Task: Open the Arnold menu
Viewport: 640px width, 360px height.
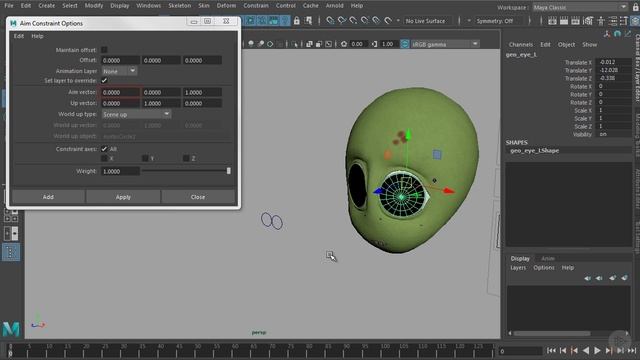Action: (335, 6)
